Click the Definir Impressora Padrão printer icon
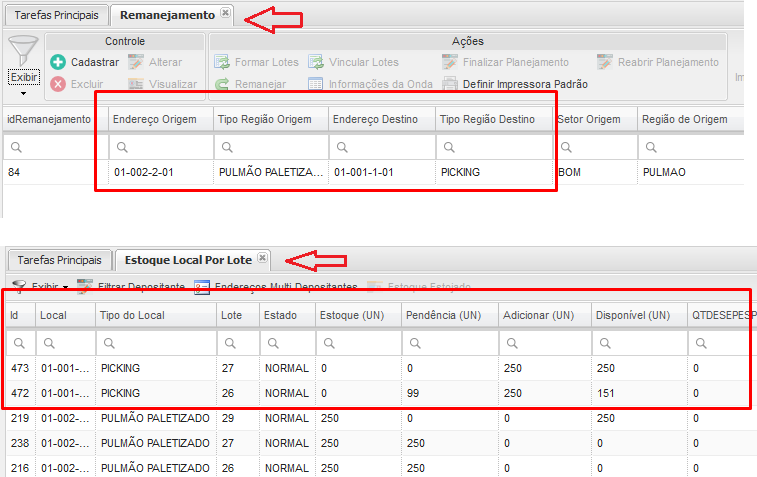The height and width of the screenshot is (477, 757). [450, 84]
